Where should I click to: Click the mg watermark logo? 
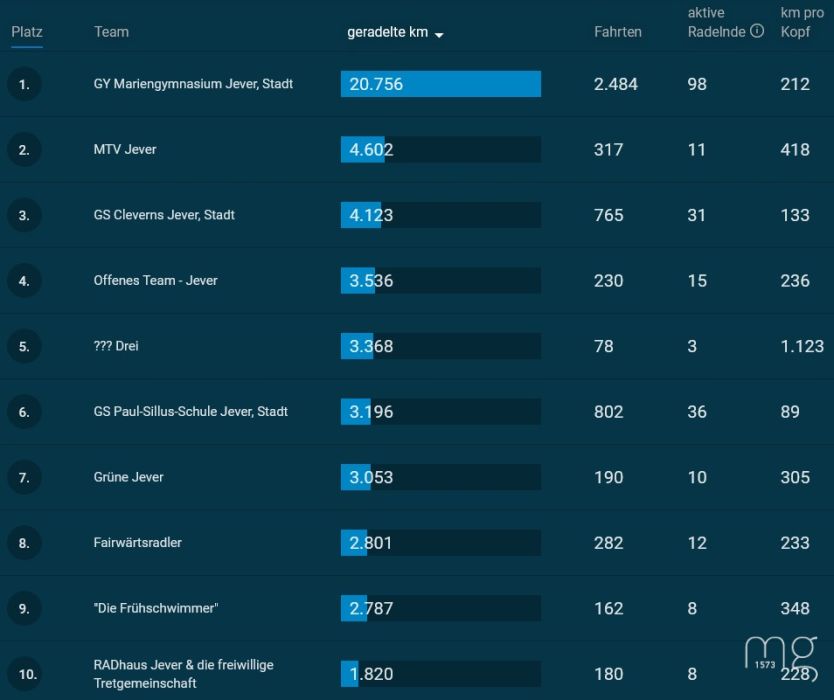781,653
